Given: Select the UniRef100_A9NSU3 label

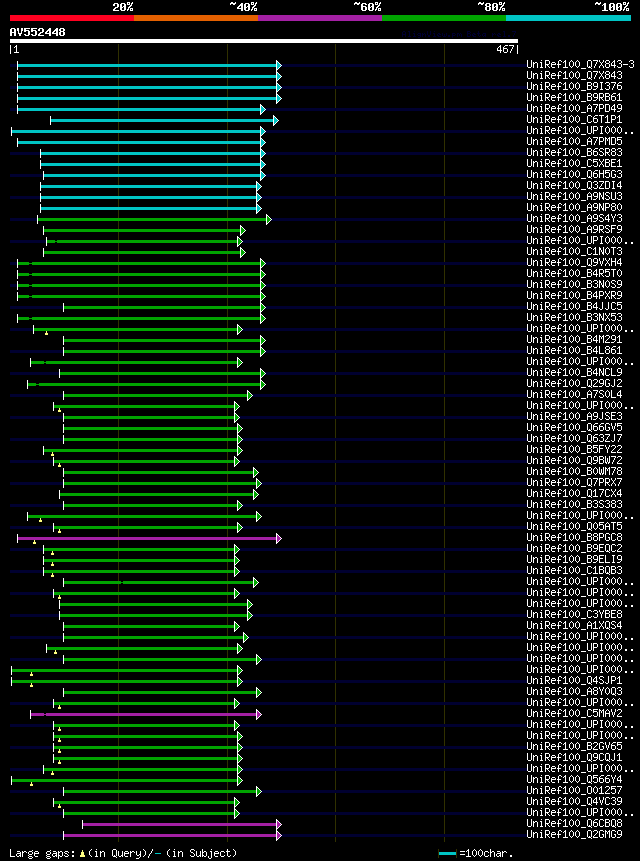Looking at the screenshot, I should click(575, 197).
